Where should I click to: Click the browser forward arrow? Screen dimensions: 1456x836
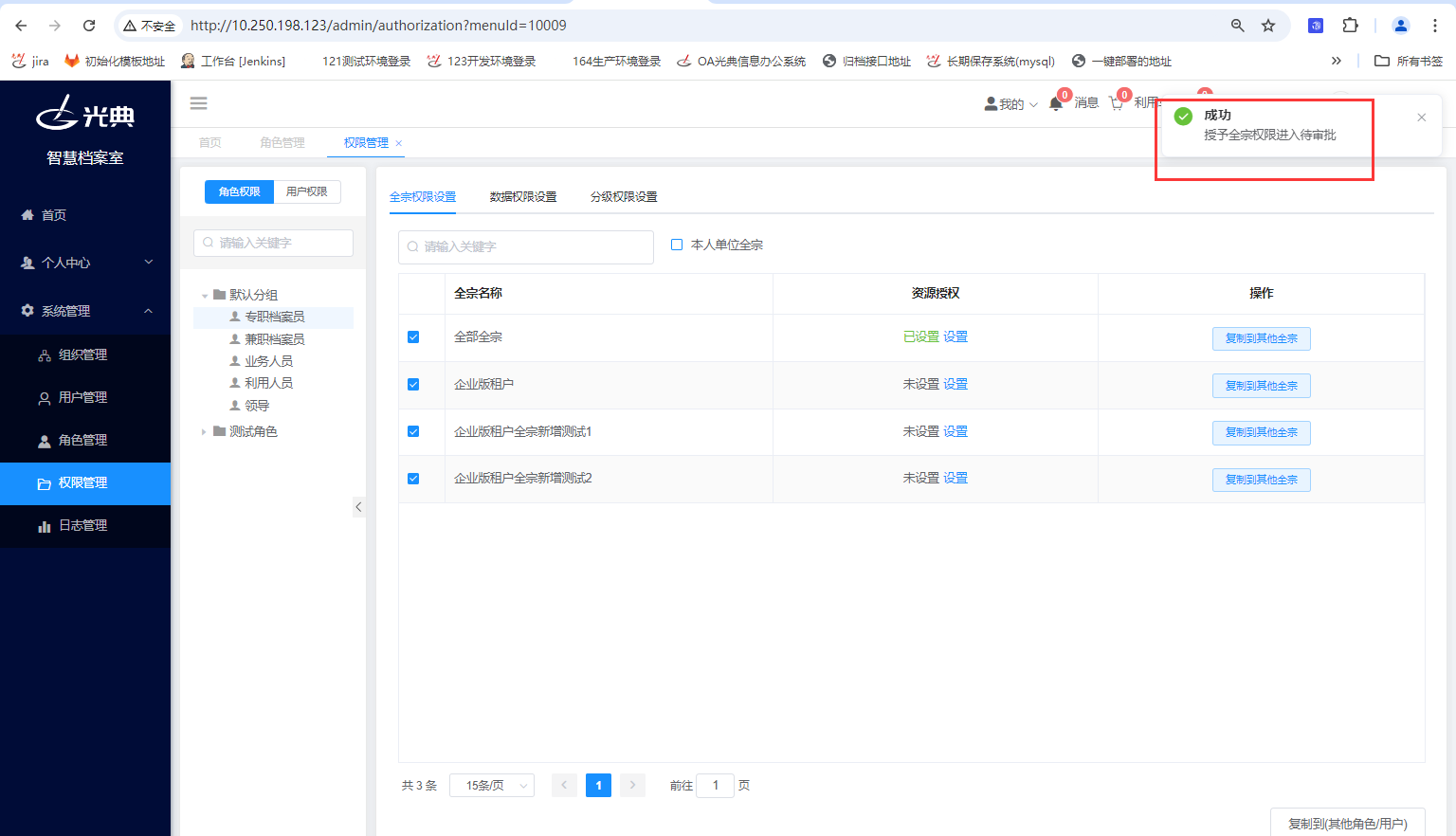[x=55, y=26]
